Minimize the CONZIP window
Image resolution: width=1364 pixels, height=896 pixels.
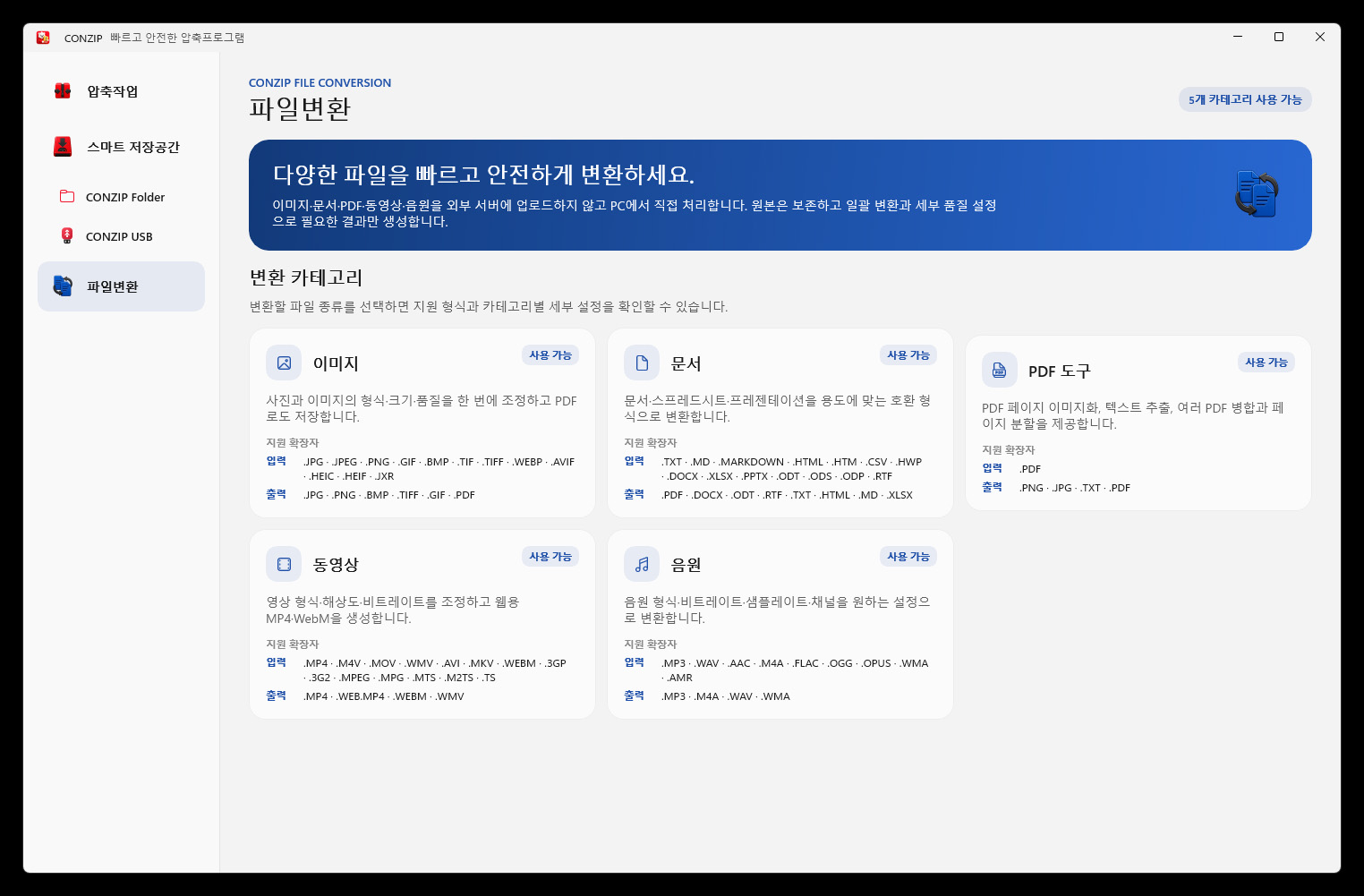[x=1238, y=37]
